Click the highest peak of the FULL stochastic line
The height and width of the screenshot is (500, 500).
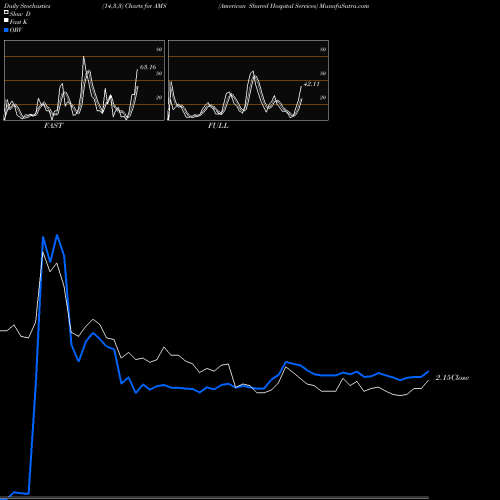point(253,71)
